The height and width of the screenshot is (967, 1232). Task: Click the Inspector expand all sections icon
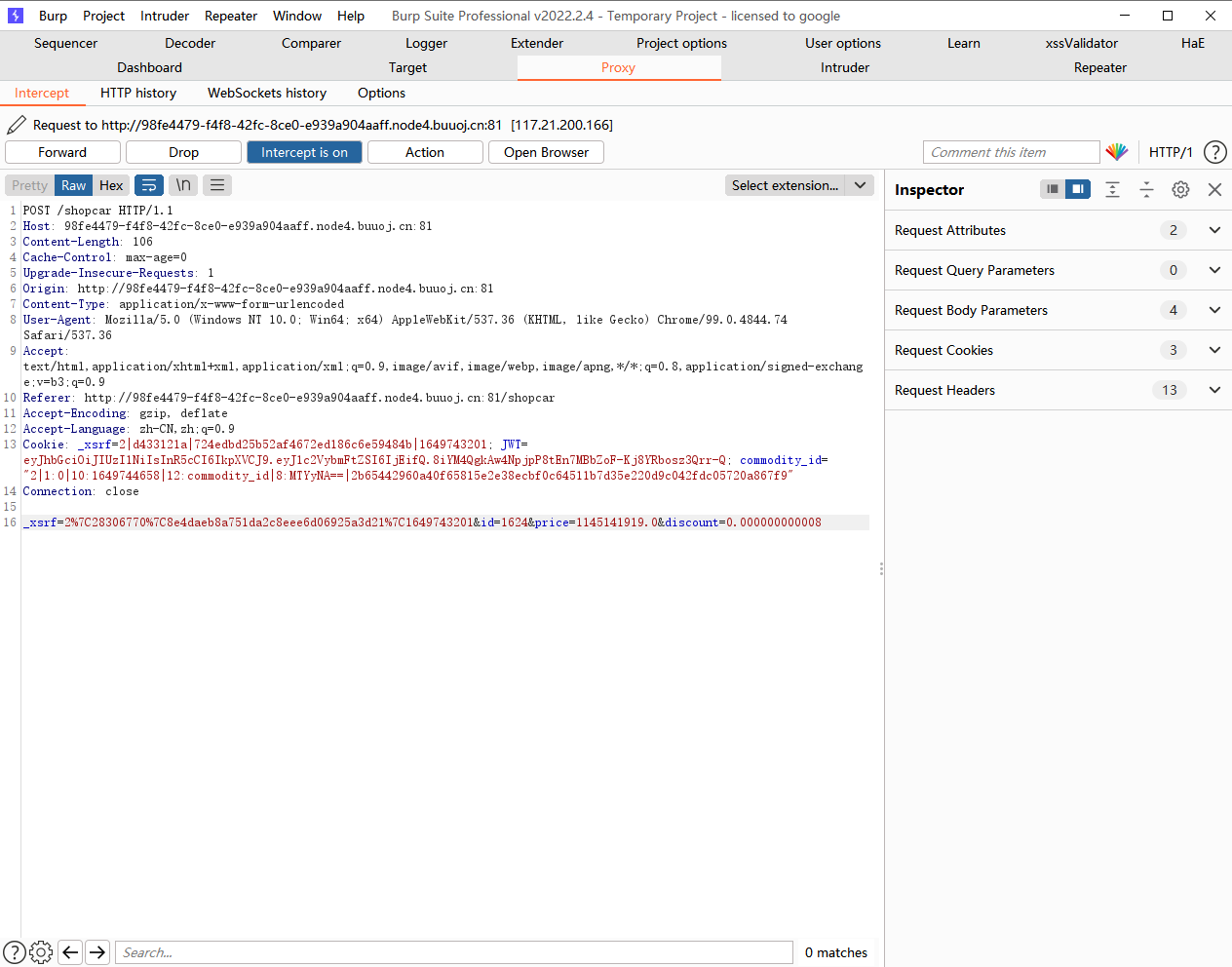pyautogui.click(x=1112, y=189)
